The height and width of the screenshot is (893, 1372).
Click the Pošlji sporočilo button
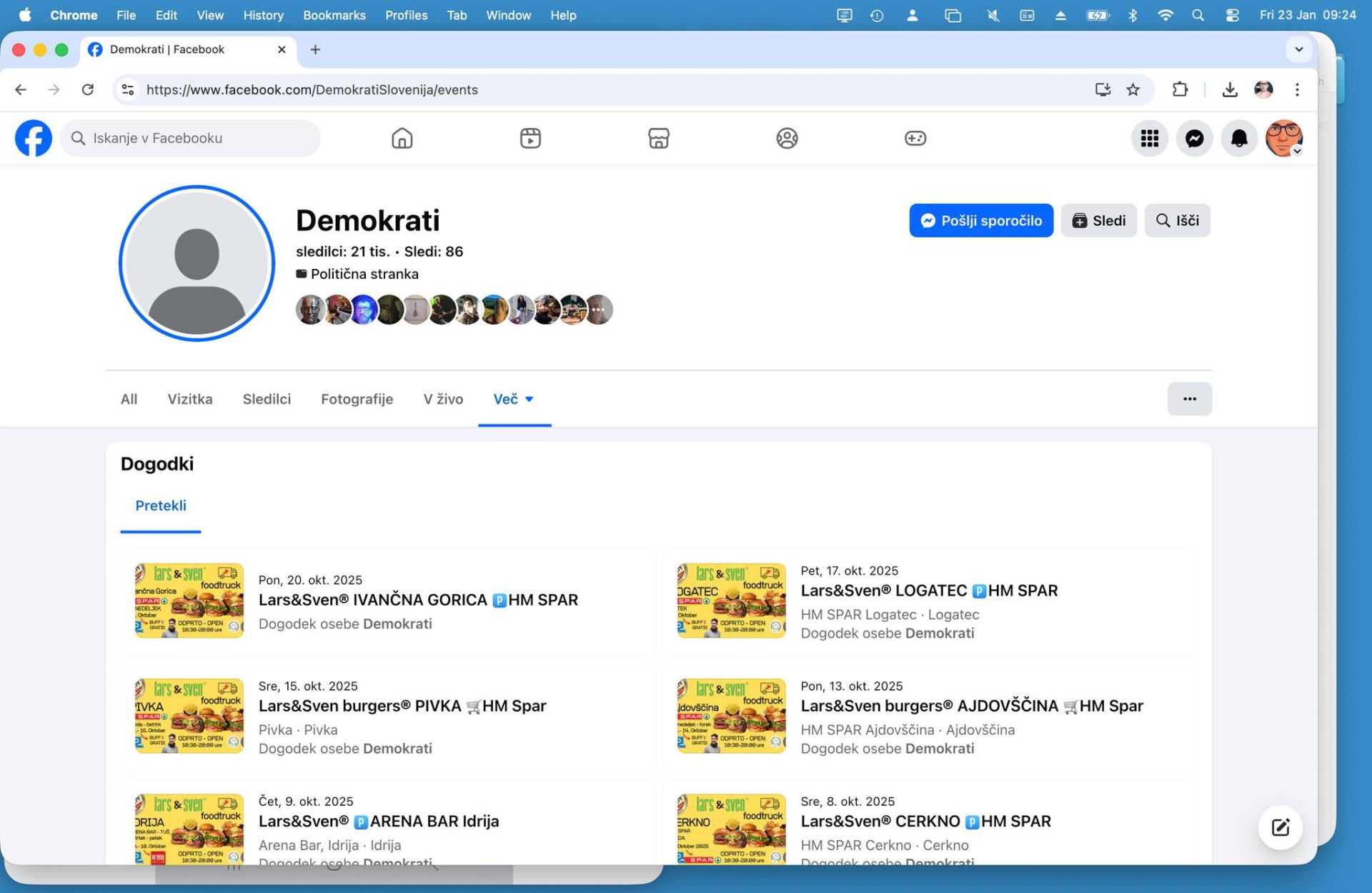(x=980, y=220)
